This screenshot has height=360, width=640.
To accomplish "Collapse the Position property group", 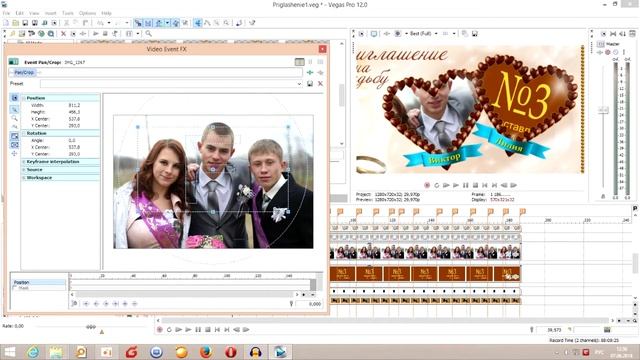I will tap(24, 98).
